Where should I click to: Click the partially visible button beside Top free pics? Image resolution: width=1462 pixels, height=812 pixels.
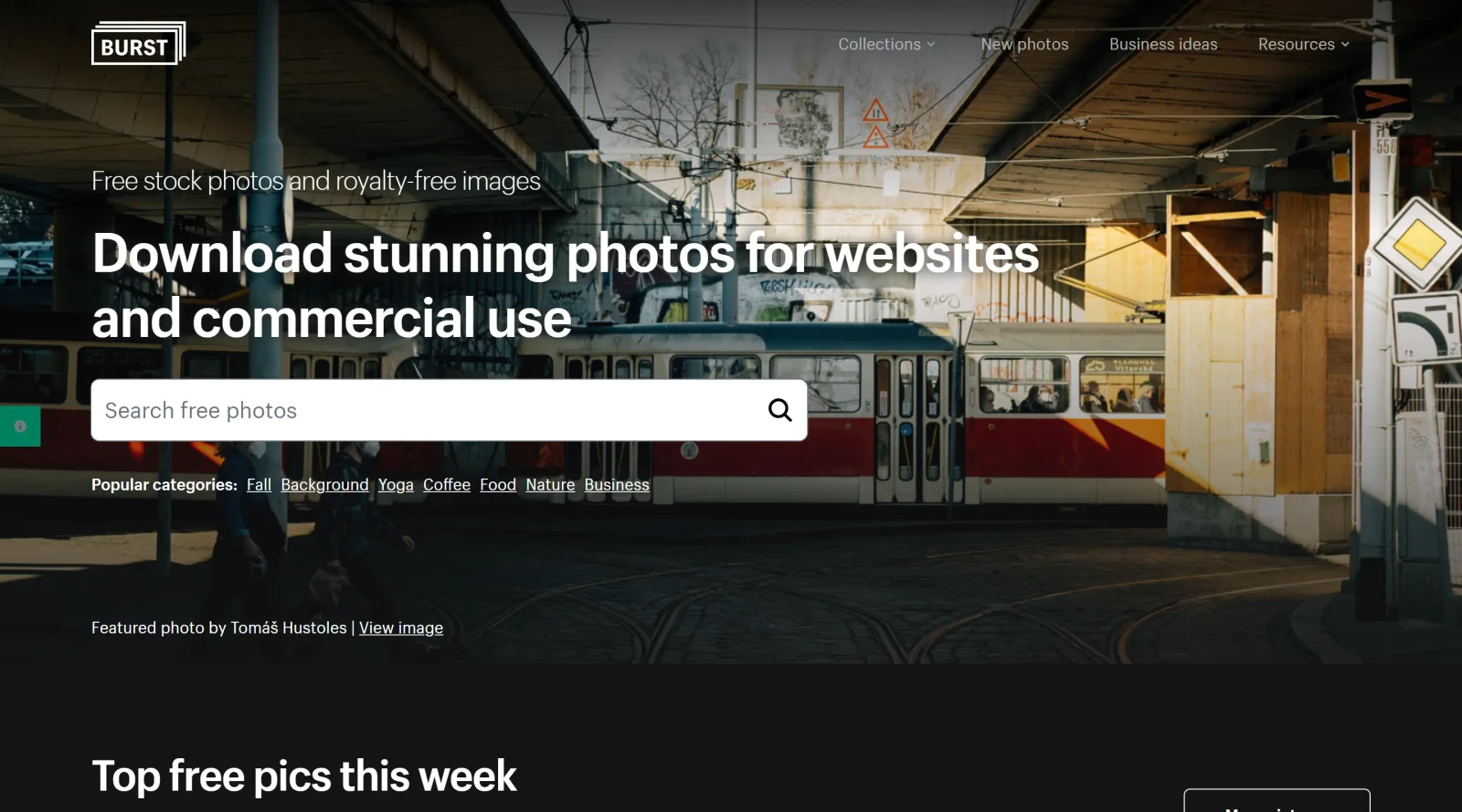click(x=1277, y=800)
